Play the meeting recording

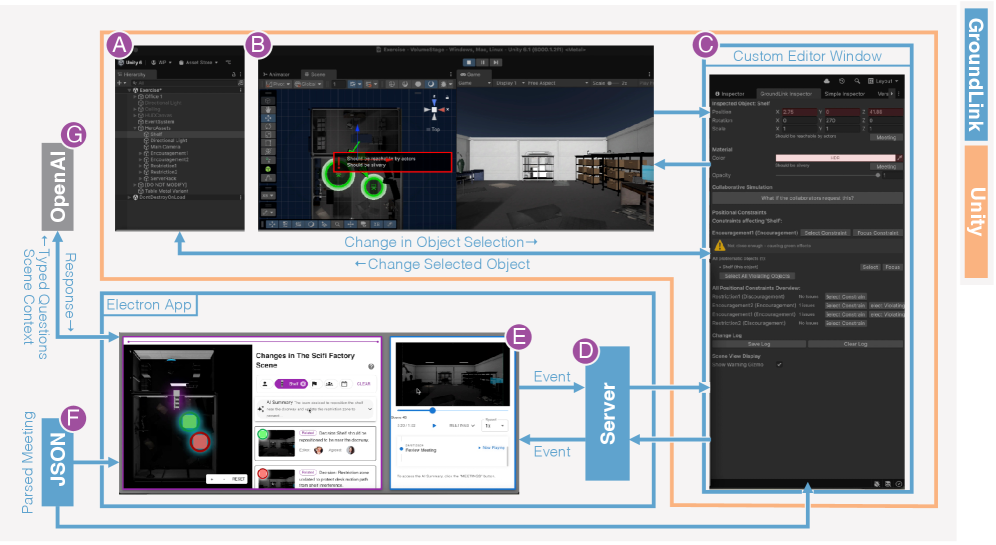pos(434,426)
